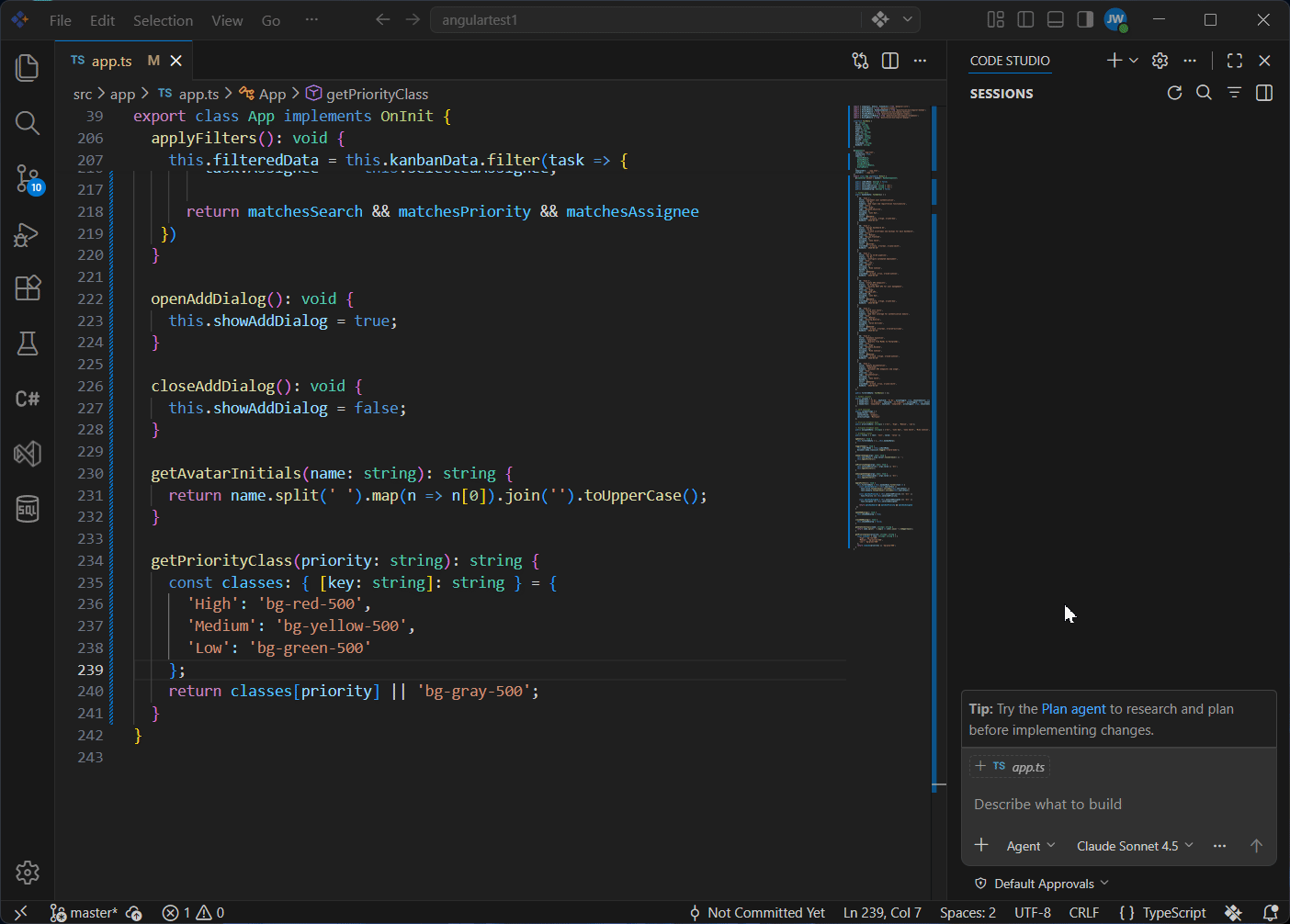
Task: Open the chevron next to title bar Copilot icon
Action: point(908,19)
